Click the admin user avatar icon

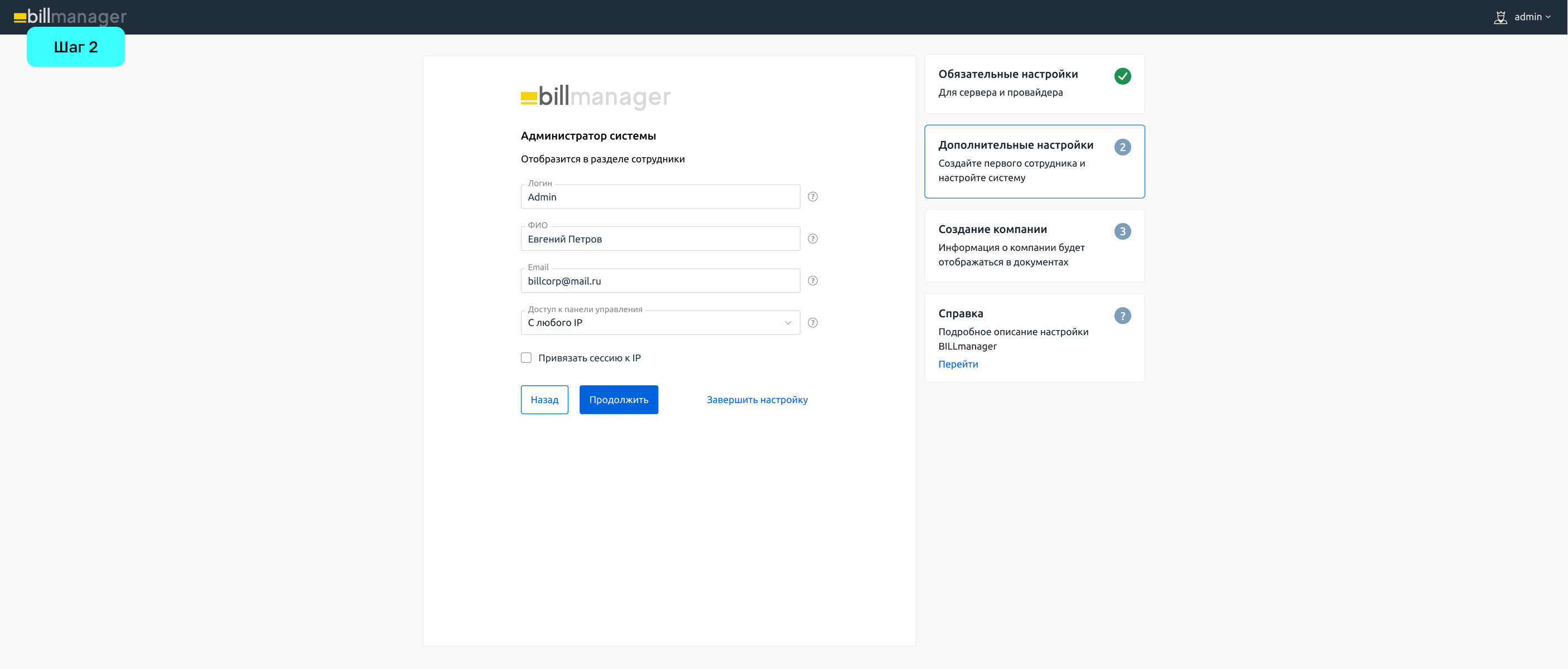[x=1501, y=17]
